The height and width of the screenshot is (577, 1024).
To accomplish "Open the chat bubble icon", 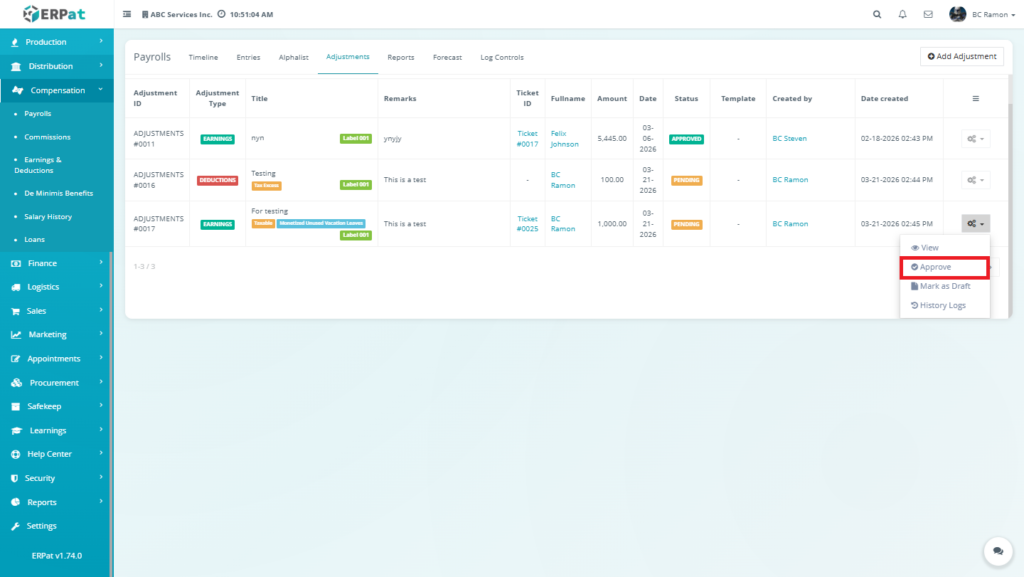I will [x=997, y=551].
